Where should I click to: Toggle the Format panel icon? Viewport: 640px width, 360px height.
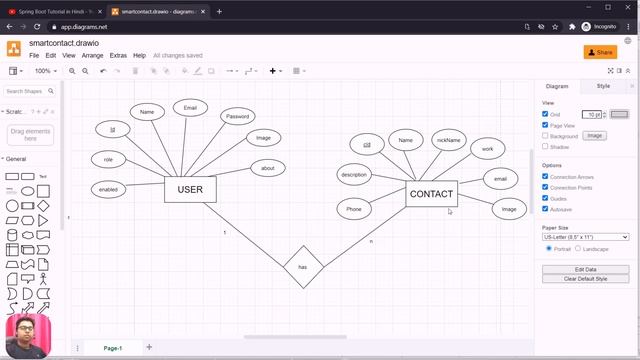tap(619, 71)
